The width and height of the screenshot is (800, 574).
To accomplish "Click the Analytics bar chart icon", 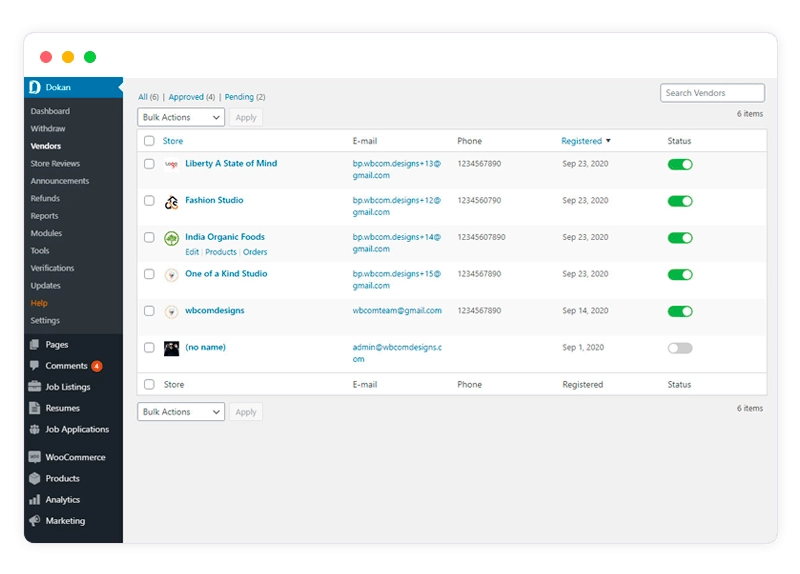I will pyautogui.click(x=34, y=499).
